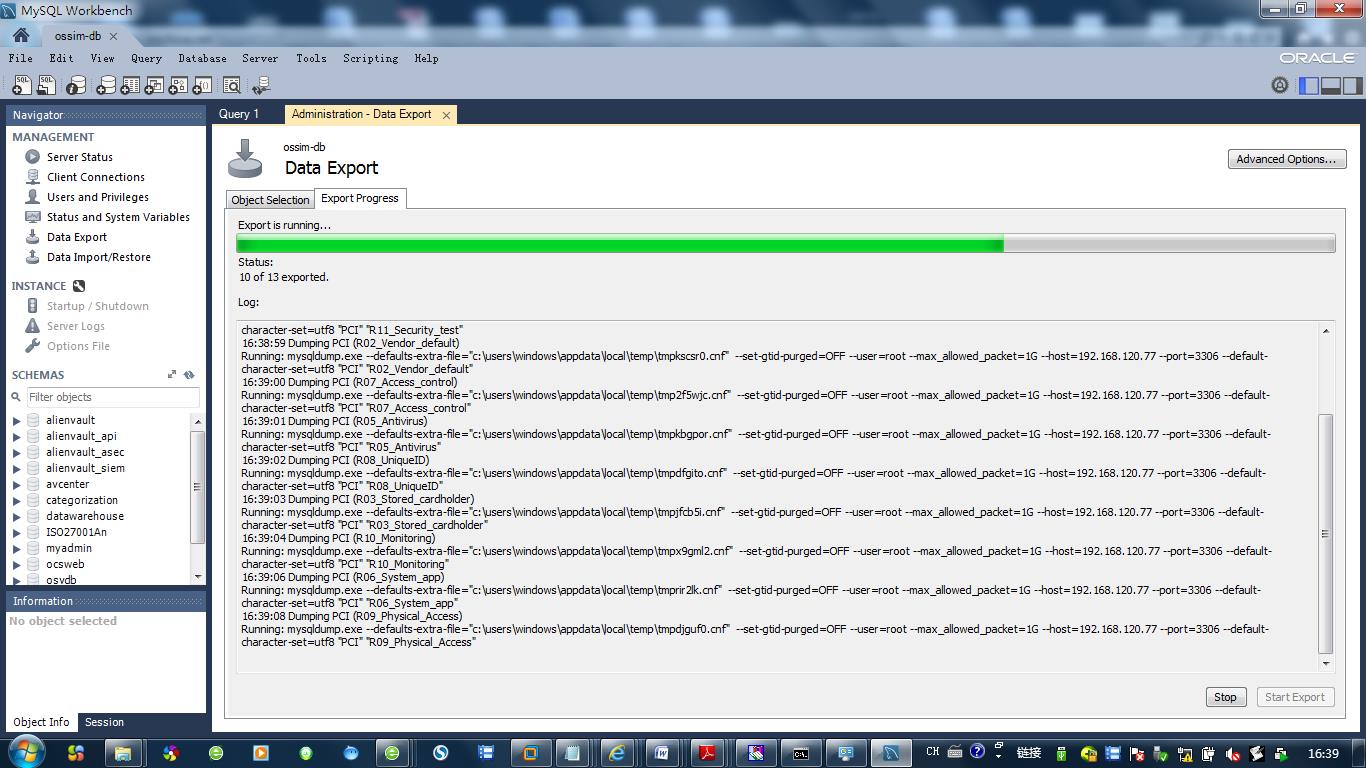Viewport: 1366px width, 768px height.
Task: Expand the alienvault_api schema
Action: point(17,437)
